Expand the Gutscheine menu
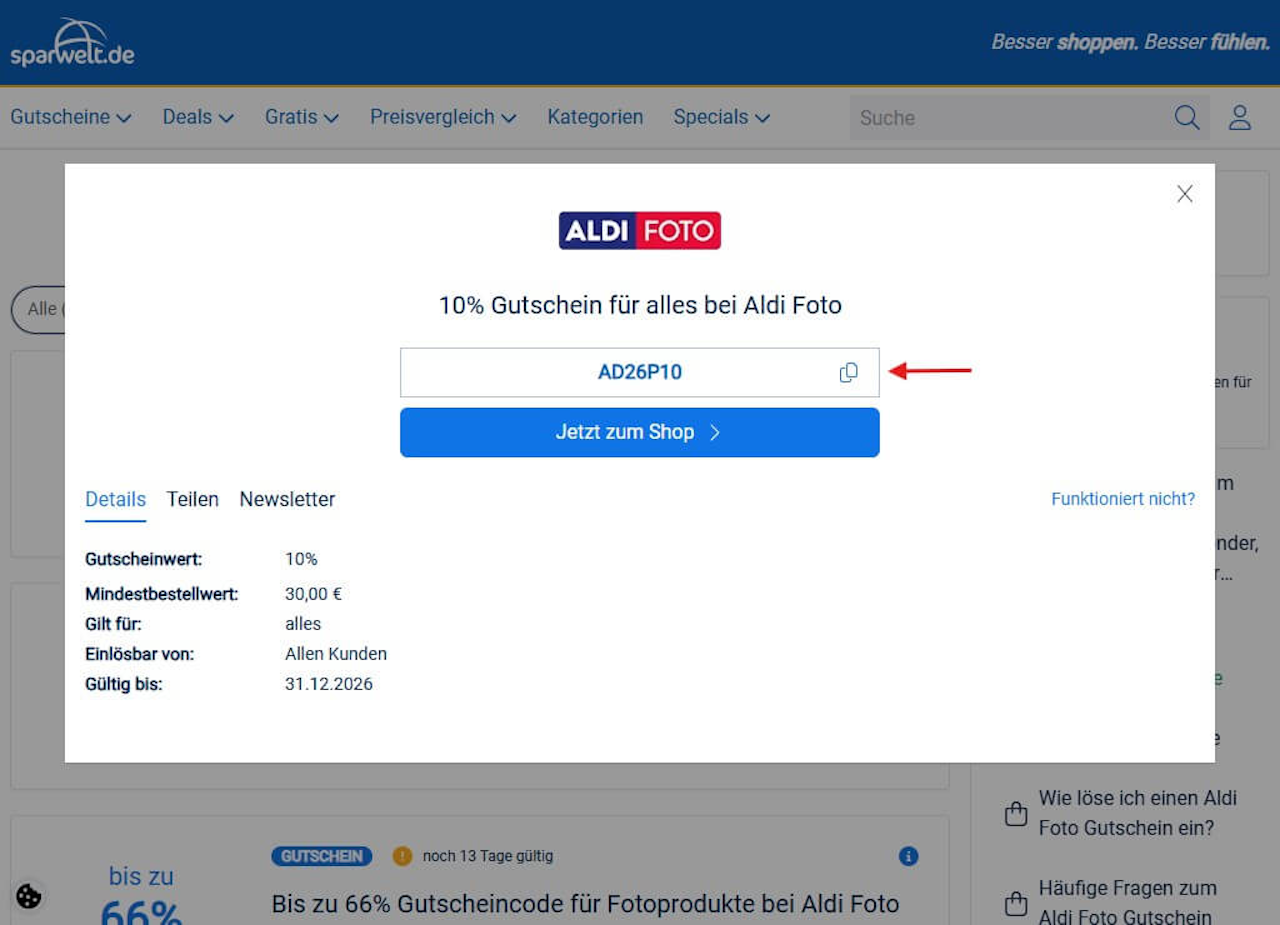Image resolution: width=1280 pixels, height=925 pixels. 71,117
